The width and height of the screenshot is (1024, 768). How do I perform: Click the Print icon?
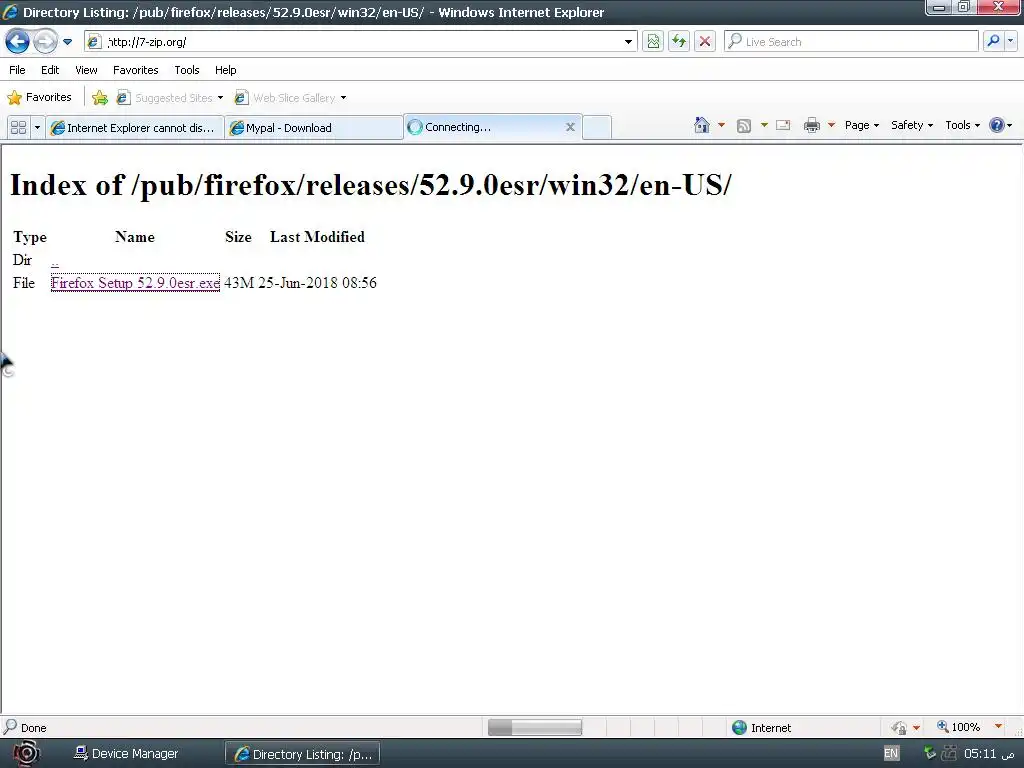[x=812, y=125]
